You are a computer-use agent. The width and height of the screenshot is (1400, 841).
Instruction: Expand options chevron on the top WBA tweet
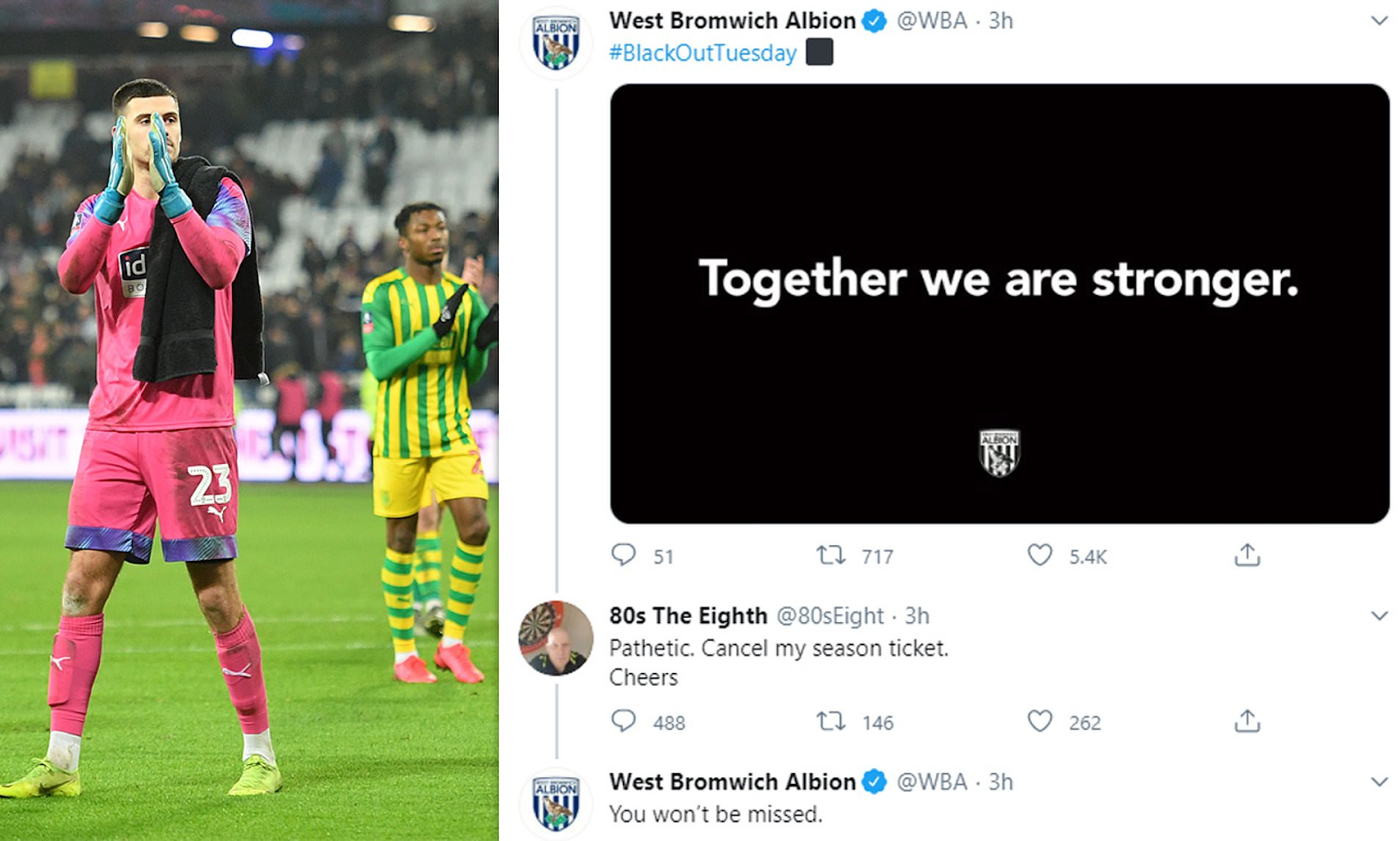[1379, 21]
